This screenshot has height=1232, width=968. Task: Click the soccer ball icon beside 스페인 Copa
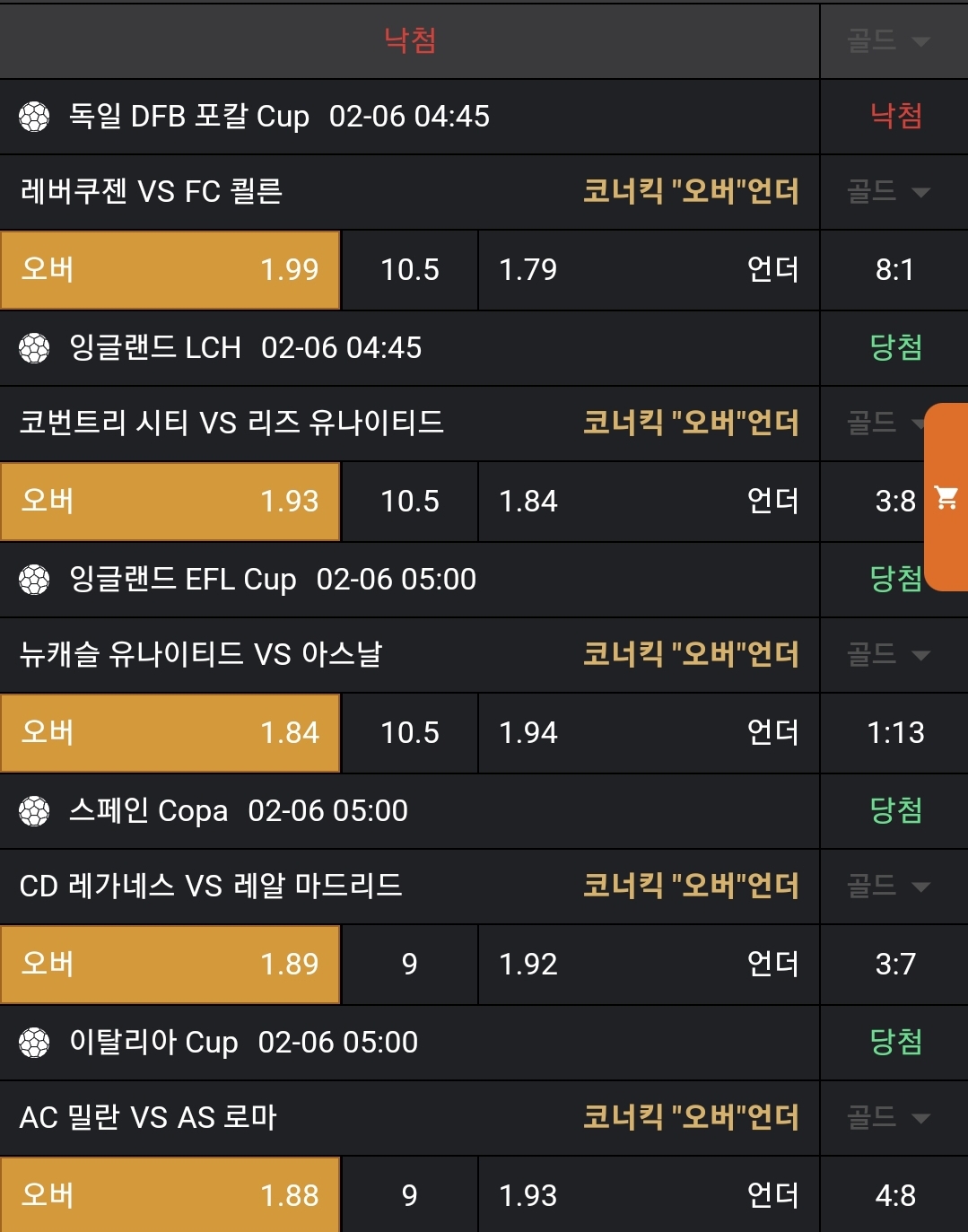pos(34,811)
